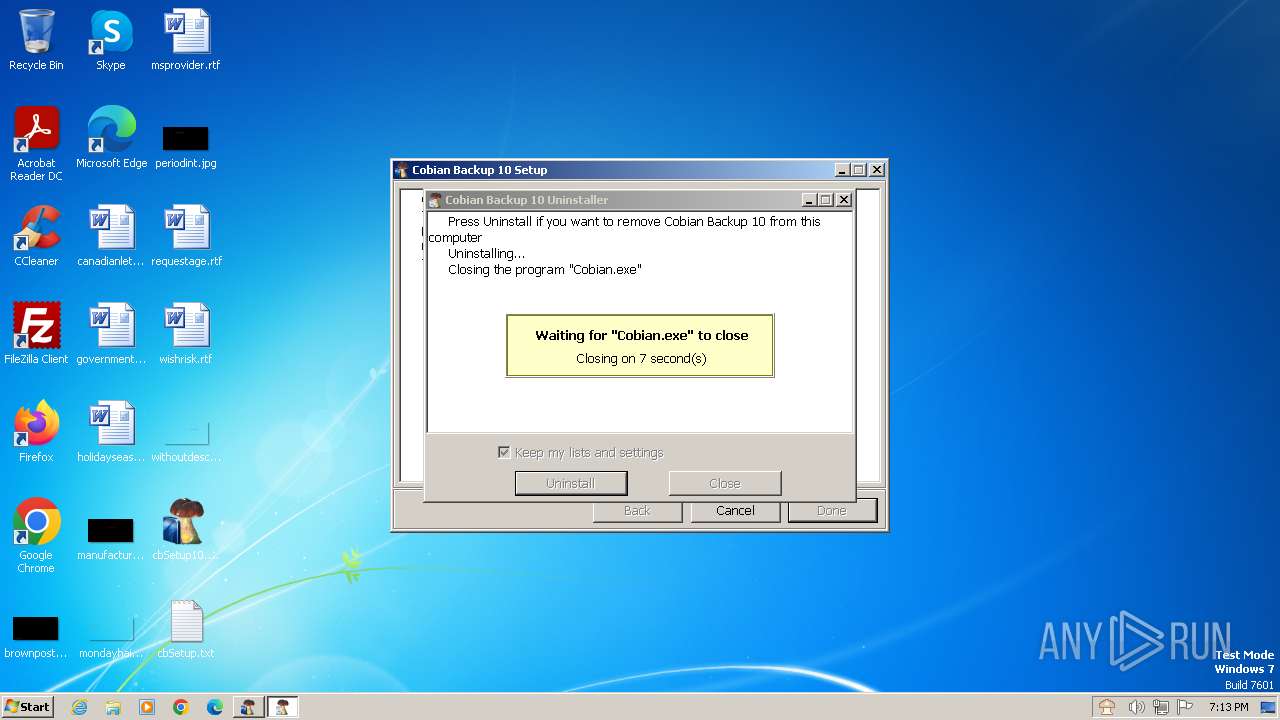Image resolution: width=1280 pixels, height=720 pixels.
Task: Close the Cobian Backup 10 Setup window
Action: click(x=877, y=170)
